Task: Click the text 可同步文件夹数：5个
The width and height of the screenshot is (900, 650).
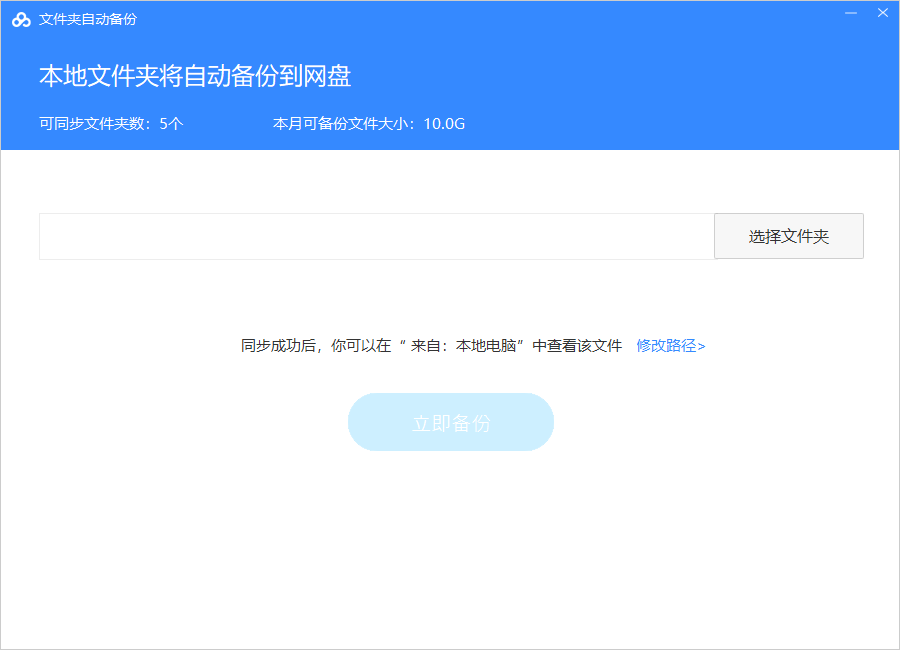Action: 111,123
